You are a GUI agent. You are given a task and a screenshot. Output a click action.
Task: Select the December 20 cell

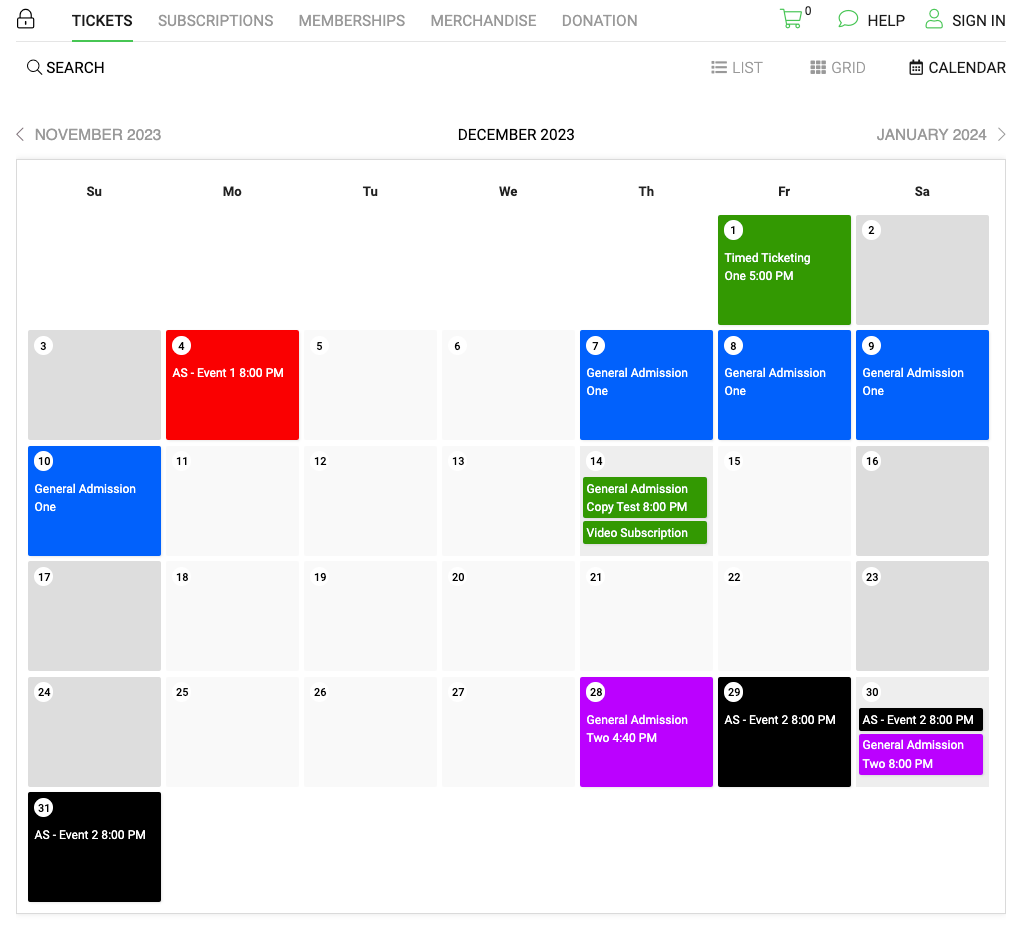pyautogui.click(x=508, y=616)
